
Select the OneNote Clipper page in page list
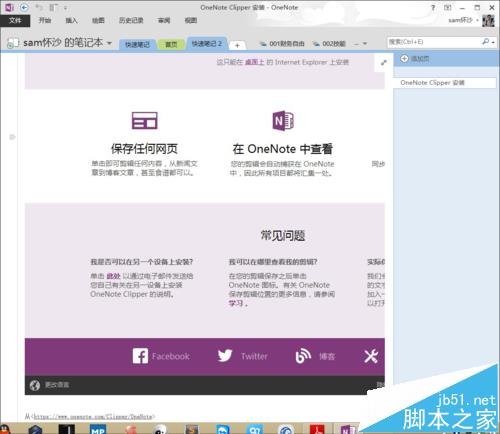pyautogui.click(x=445, y=83)
